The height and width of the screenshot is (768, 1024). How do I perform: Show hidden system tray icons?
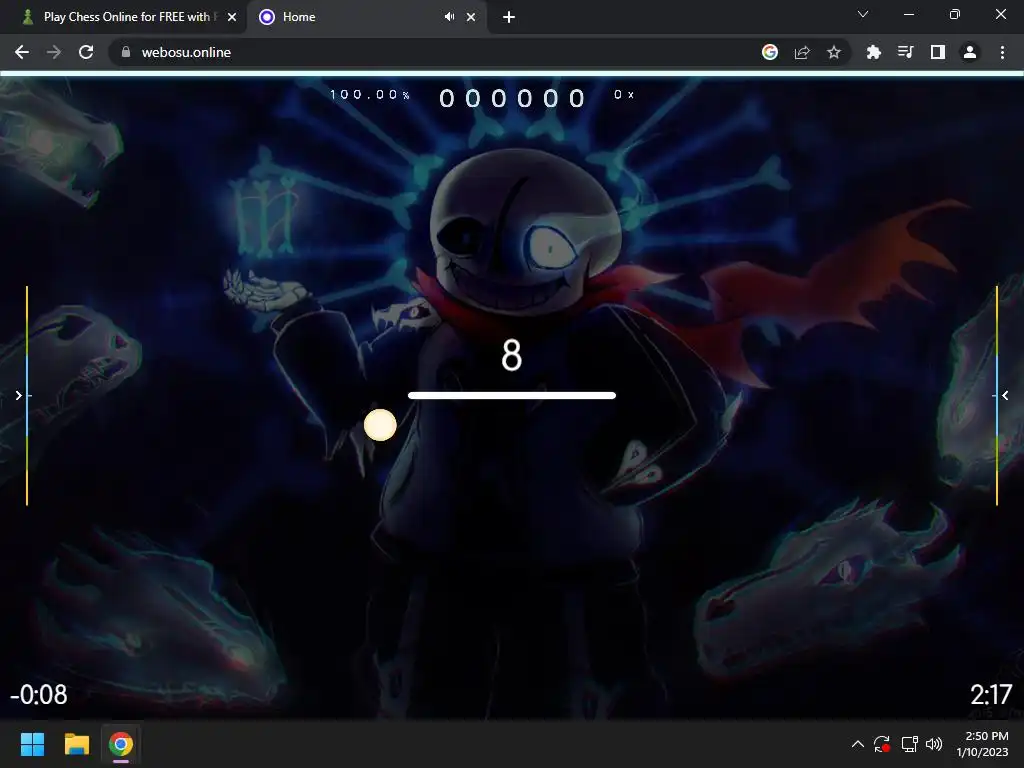coord(858,744)
